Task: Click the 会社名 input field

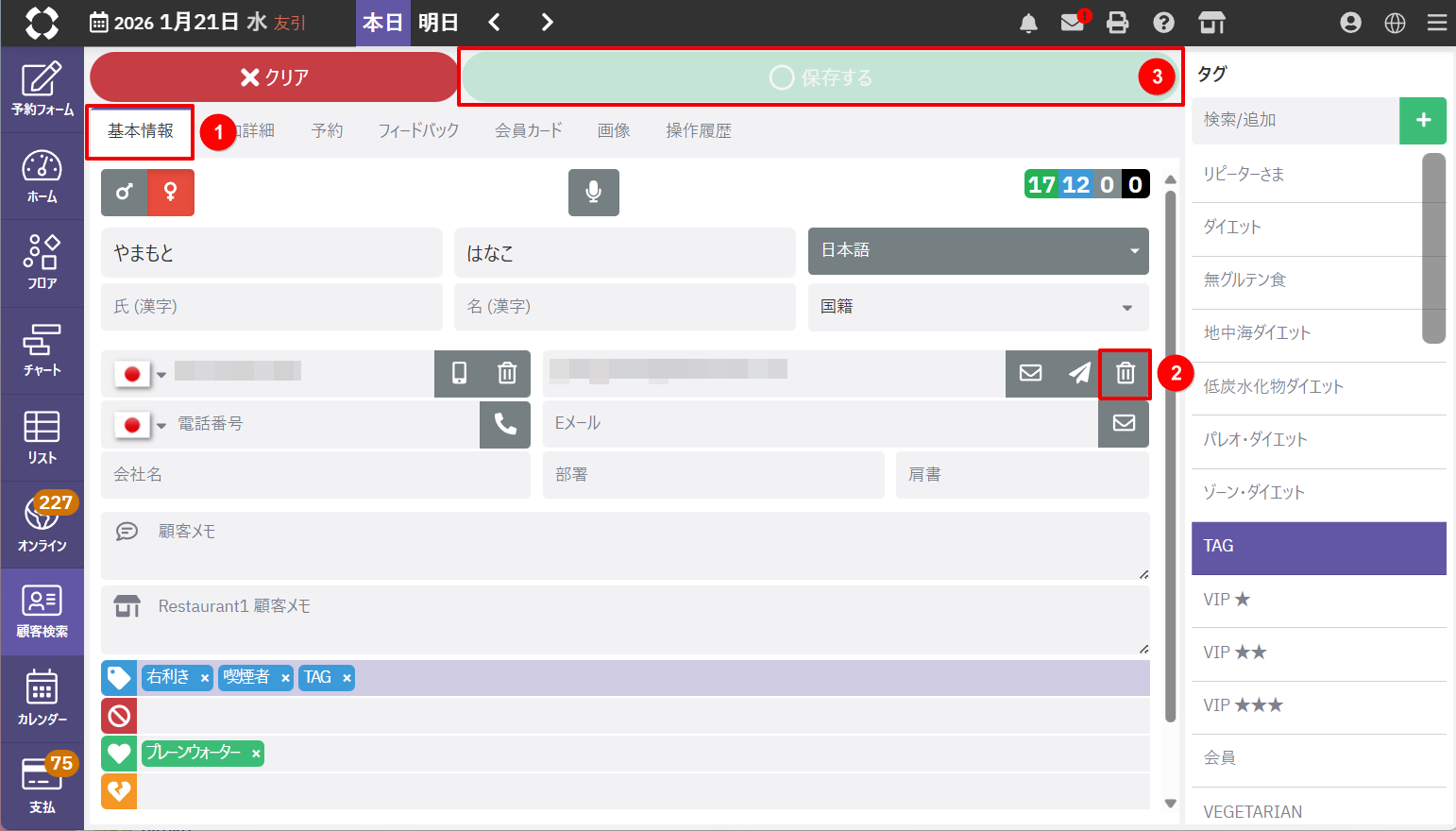Action: coord(315,474)
